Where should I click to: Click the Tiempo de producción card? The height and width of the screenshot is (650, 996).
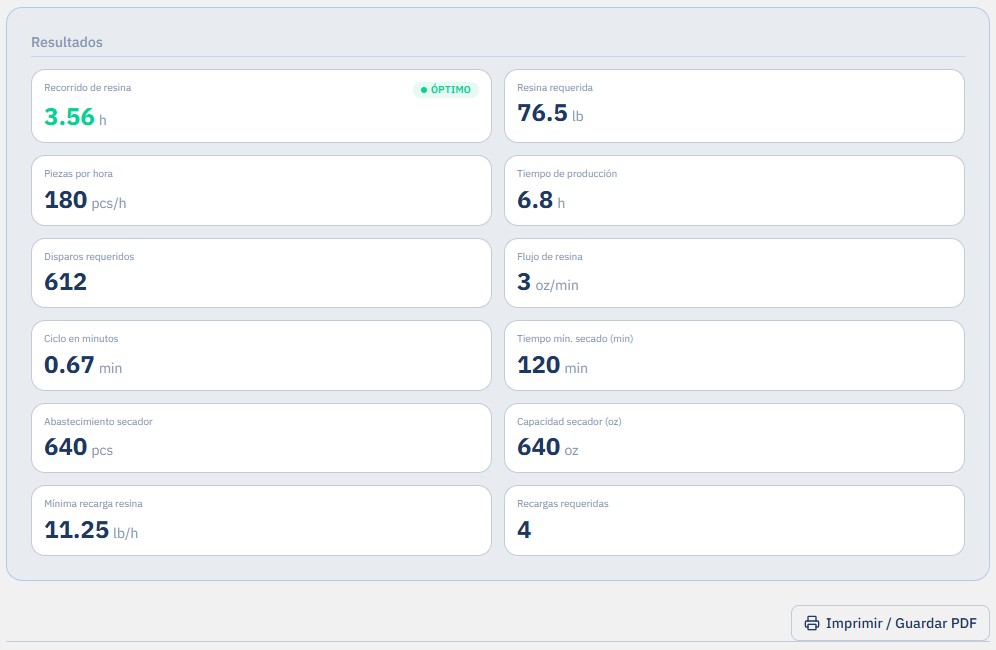[734, 191]
